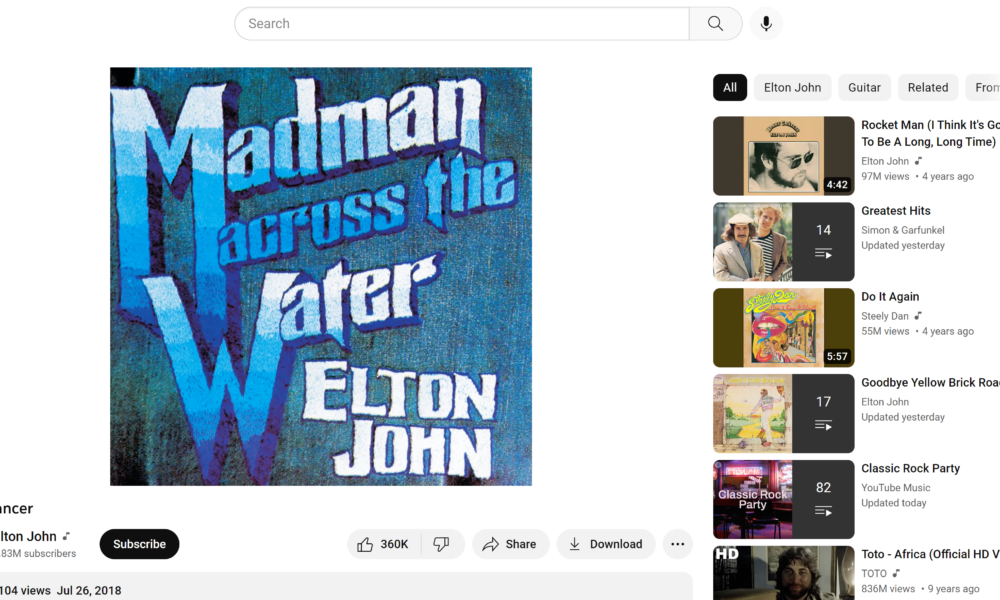The image size is (1000, 600).
Task: Open Do It Again video thumbnail
Action: point(784,328)
